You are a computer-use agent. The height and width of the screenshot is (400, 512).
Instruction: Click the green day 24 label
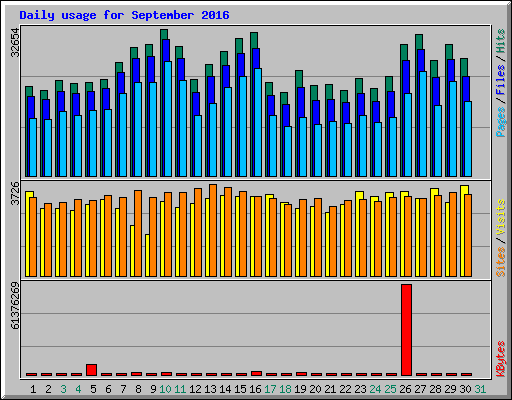(375, 389)
